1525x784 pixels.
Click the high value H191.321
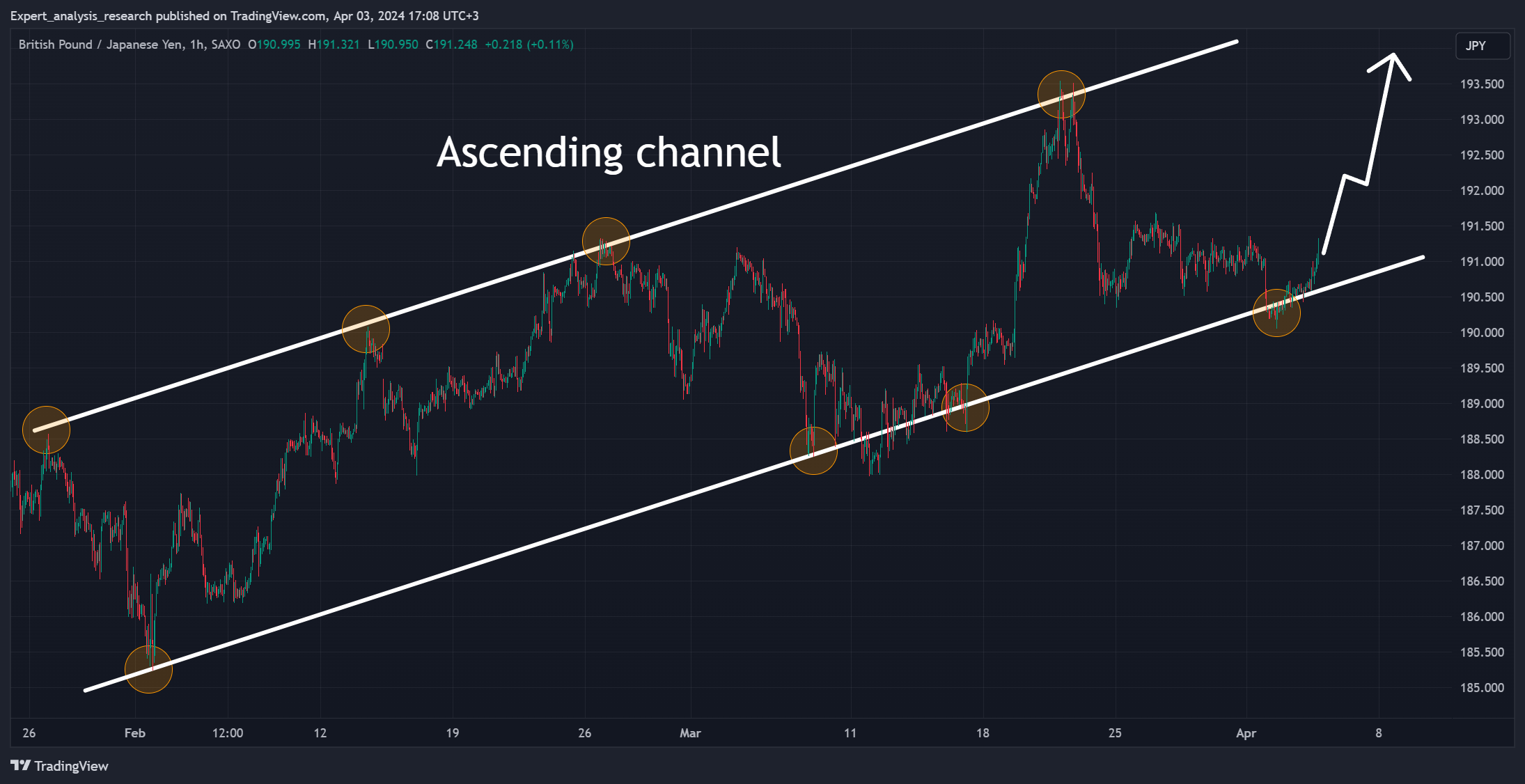tap(334, 45)
